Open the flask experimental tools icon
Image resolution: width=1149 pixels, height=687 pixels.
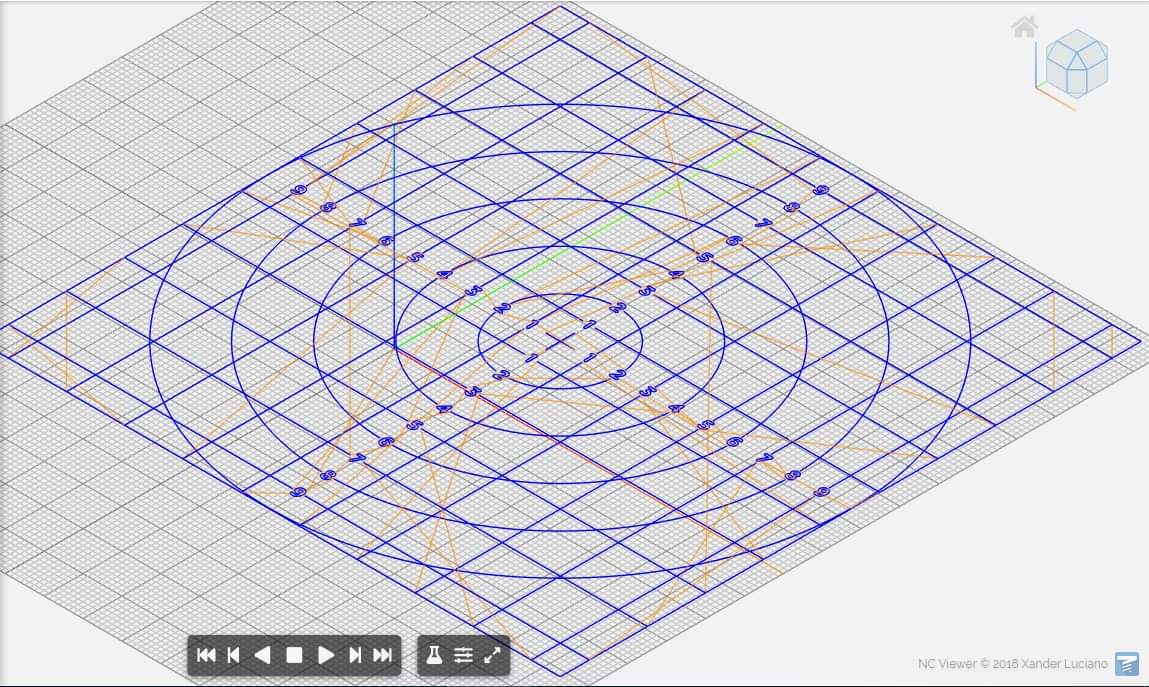pyautogui.click(x=434, y=655)
